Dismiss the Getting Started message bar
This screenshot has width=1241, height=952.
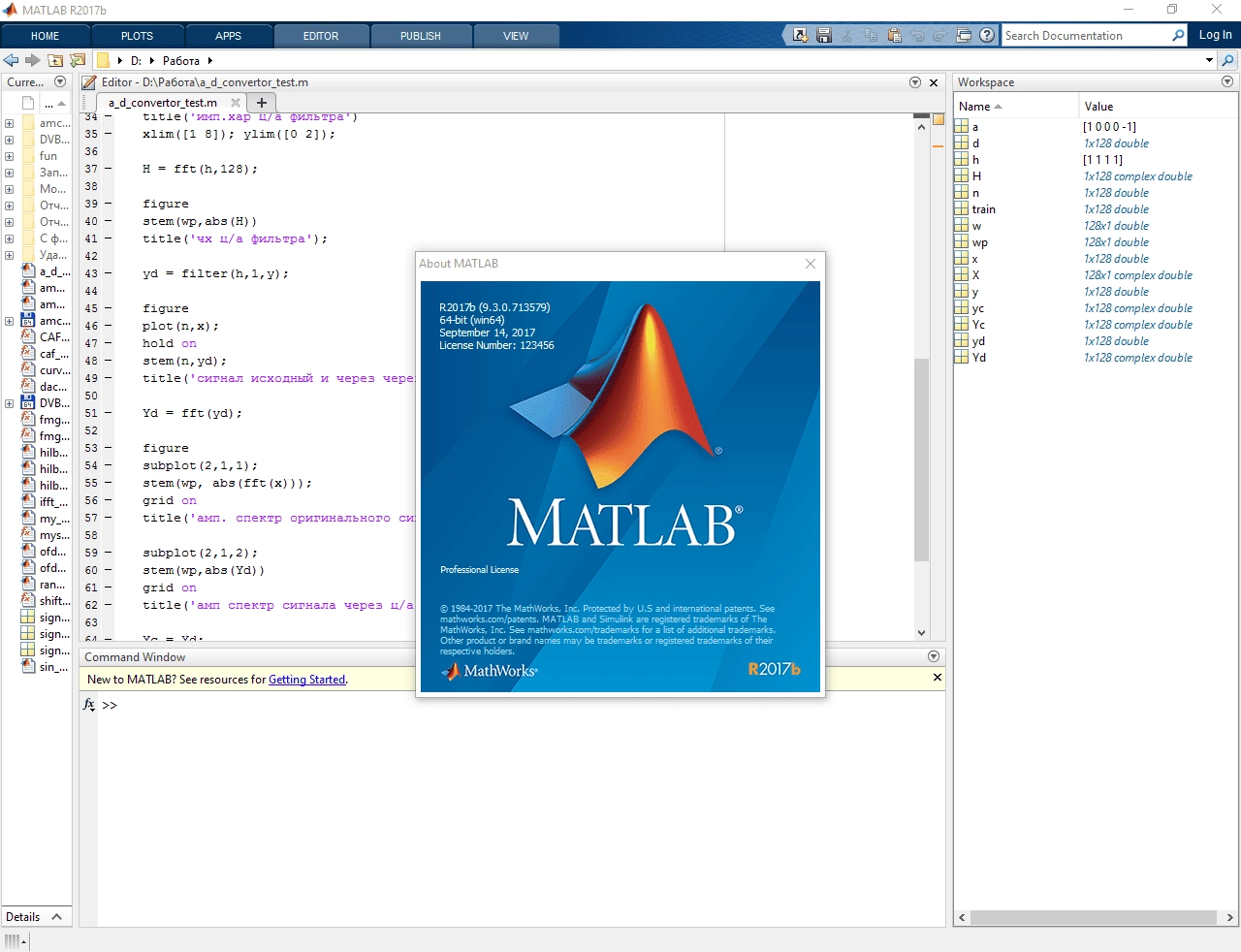[x=938, y=677]
